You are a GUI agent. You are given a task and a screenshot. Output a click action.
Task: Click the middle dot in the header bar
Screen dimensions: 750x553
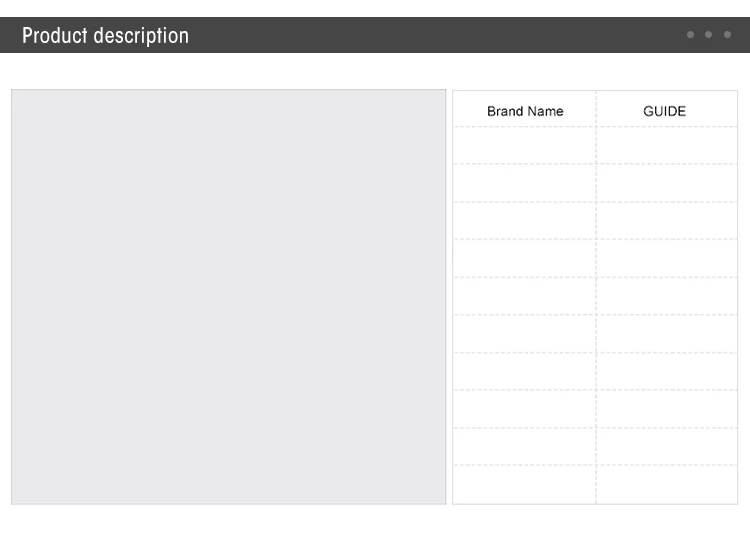click(x=709, y=35)
